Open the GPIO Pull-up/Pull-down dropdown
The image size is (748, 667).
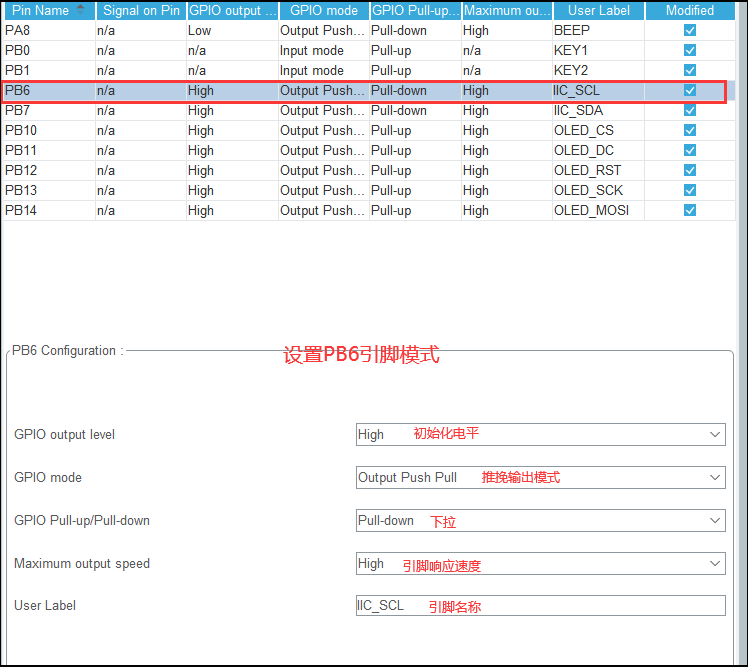(540, 520)
